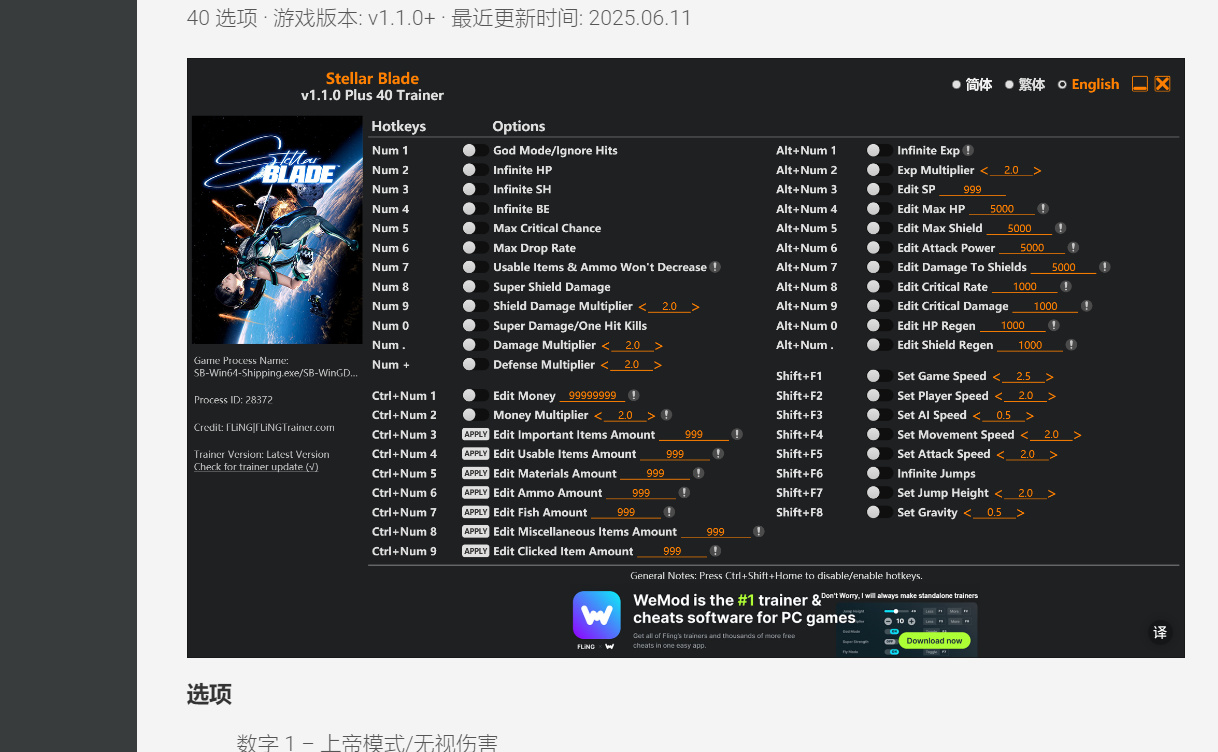The image size is (1218, 752).
Task: Click info icon beside Edit Max Shield
Action: coord(1061,228)
